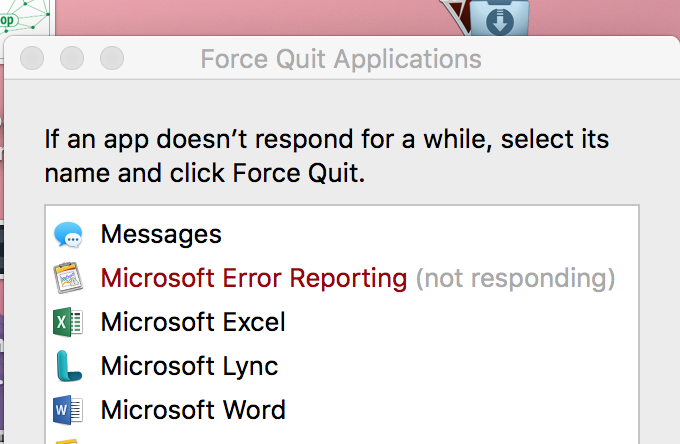Minimize the Force Quit Applications window

pos(72,58)
